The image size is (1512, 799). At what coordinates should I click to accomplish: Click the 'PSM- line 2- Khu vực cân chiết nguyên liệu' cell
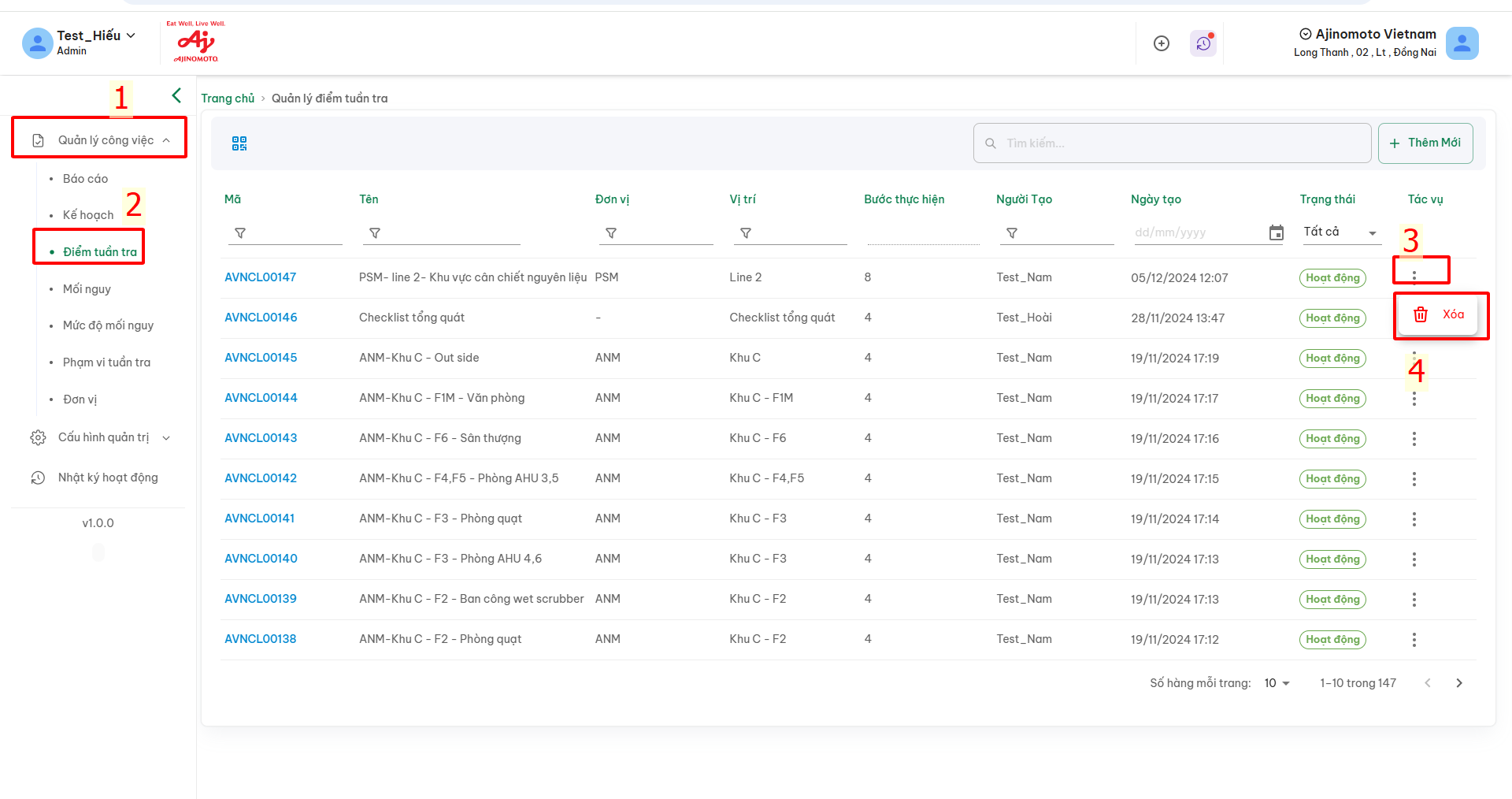pos(472,277)
